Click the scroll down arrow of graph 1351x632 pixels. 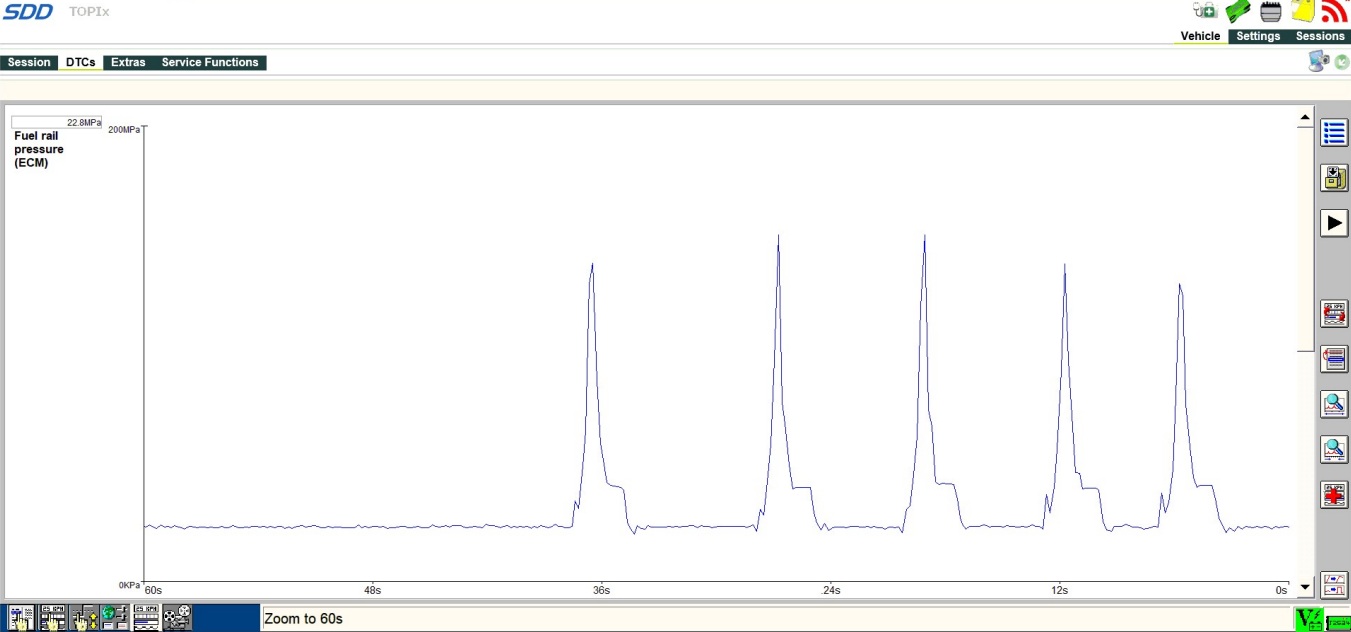click(1305, 588)
